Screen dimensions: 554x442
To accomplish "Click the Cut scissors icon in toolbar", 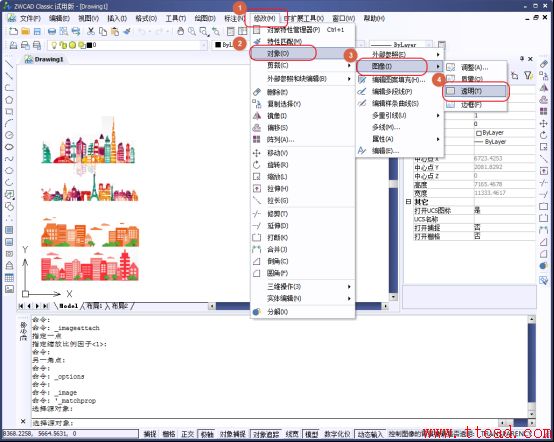I will click(x=91, y=31).
